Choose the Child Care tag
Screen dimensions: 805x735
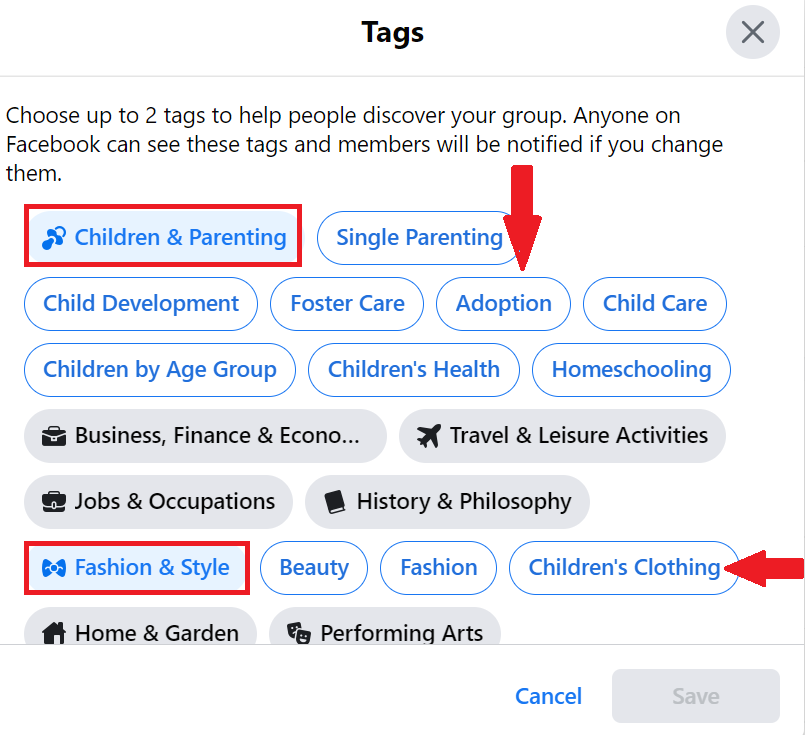point(654,304)
